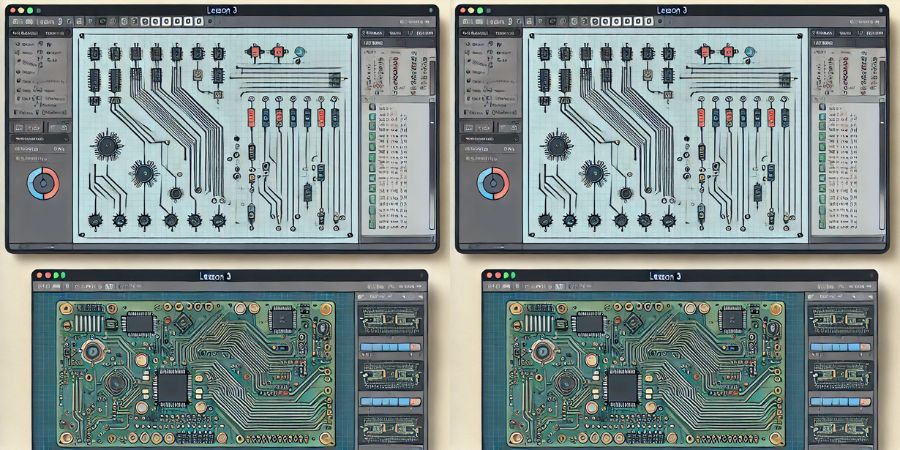The height and width of the screenshot is (450, 900).
Task: Click left of two left-panel buttons, top-right window
Action: pos(476,127)
